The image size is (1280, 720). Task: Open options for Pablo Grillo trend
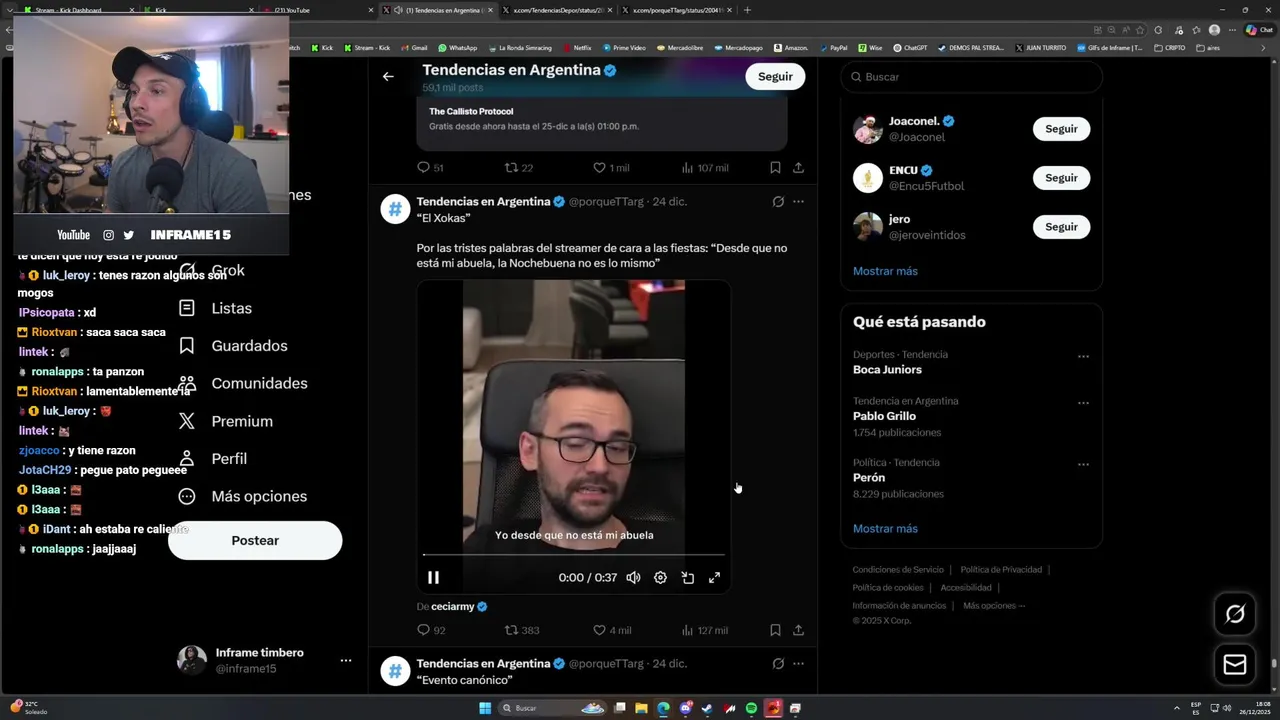[x=1083, y=403]
